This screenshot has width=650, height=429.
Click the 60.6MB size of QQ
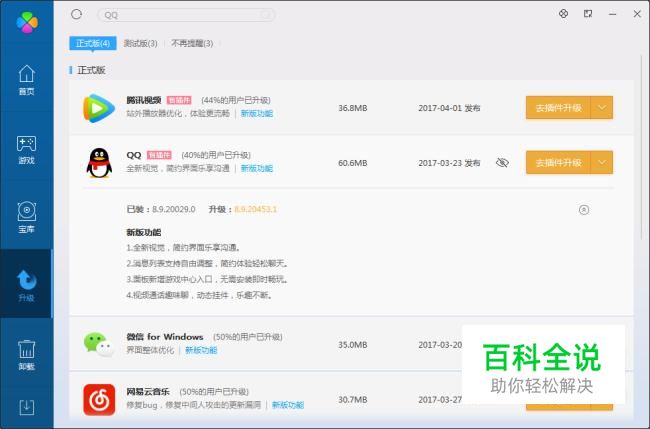(353, 163)
